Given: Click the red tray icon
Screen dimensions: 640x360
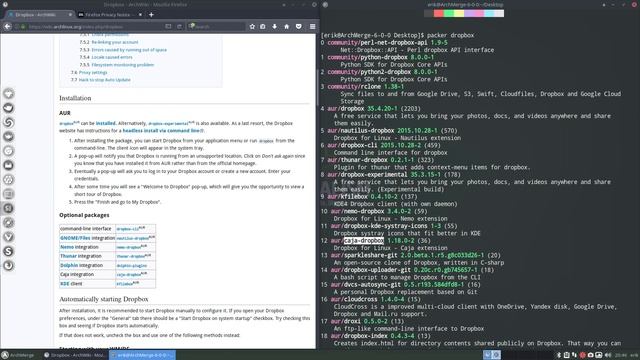Looking at the screenshot, I should [x=582, y=355].
